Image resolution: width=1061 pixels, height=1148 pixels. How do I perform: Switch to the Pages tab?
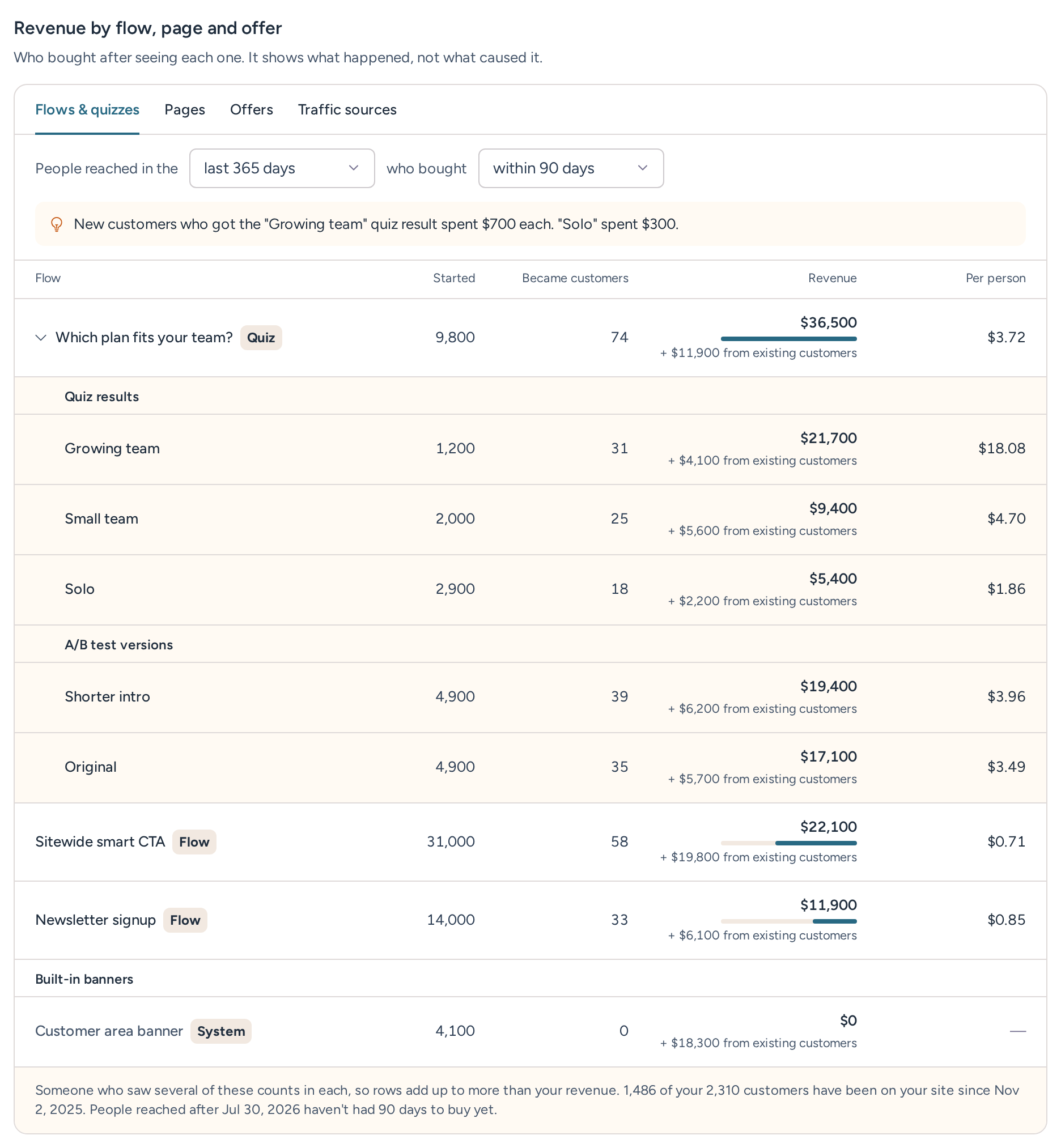coord(185,109)
